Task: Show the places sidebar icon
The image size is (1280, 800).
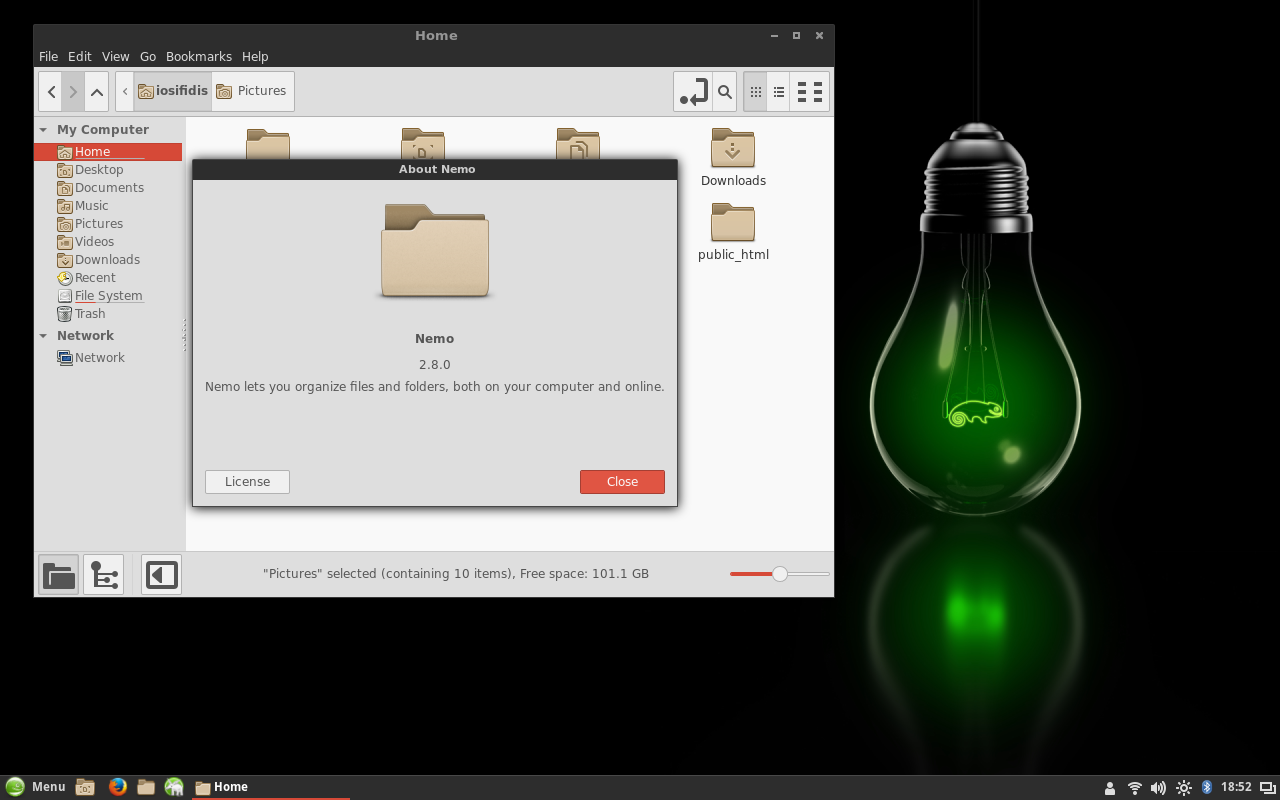Action: 59,575
